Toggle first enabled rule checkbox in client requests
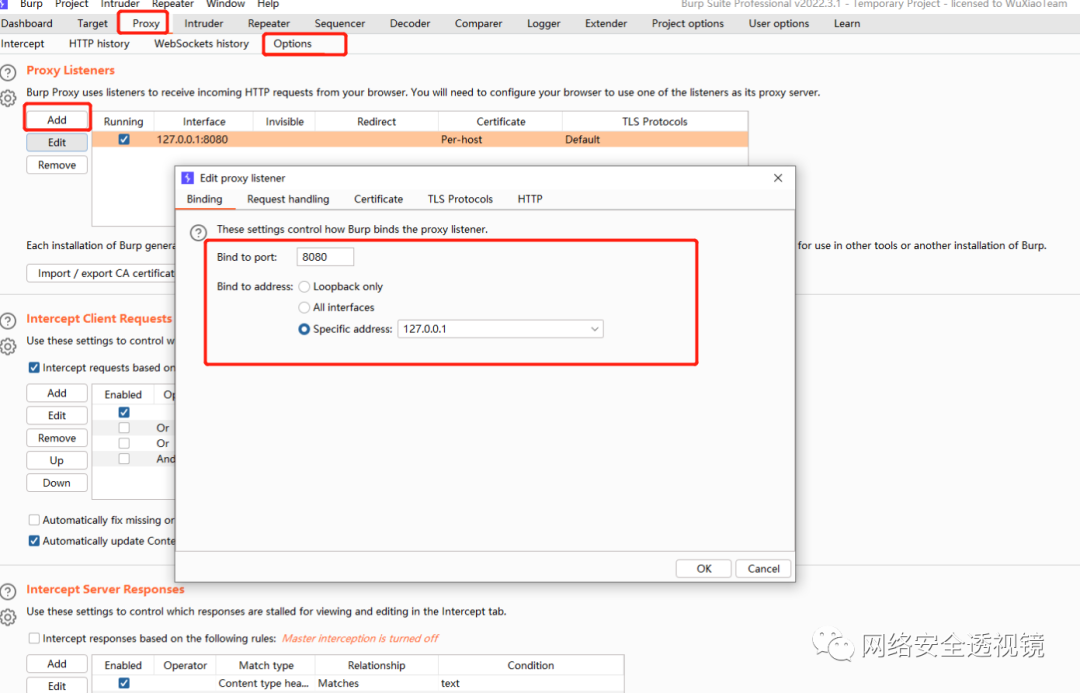Image resolution: width=1080 pixels, height=693 pixels. click(x=124, y=412)
